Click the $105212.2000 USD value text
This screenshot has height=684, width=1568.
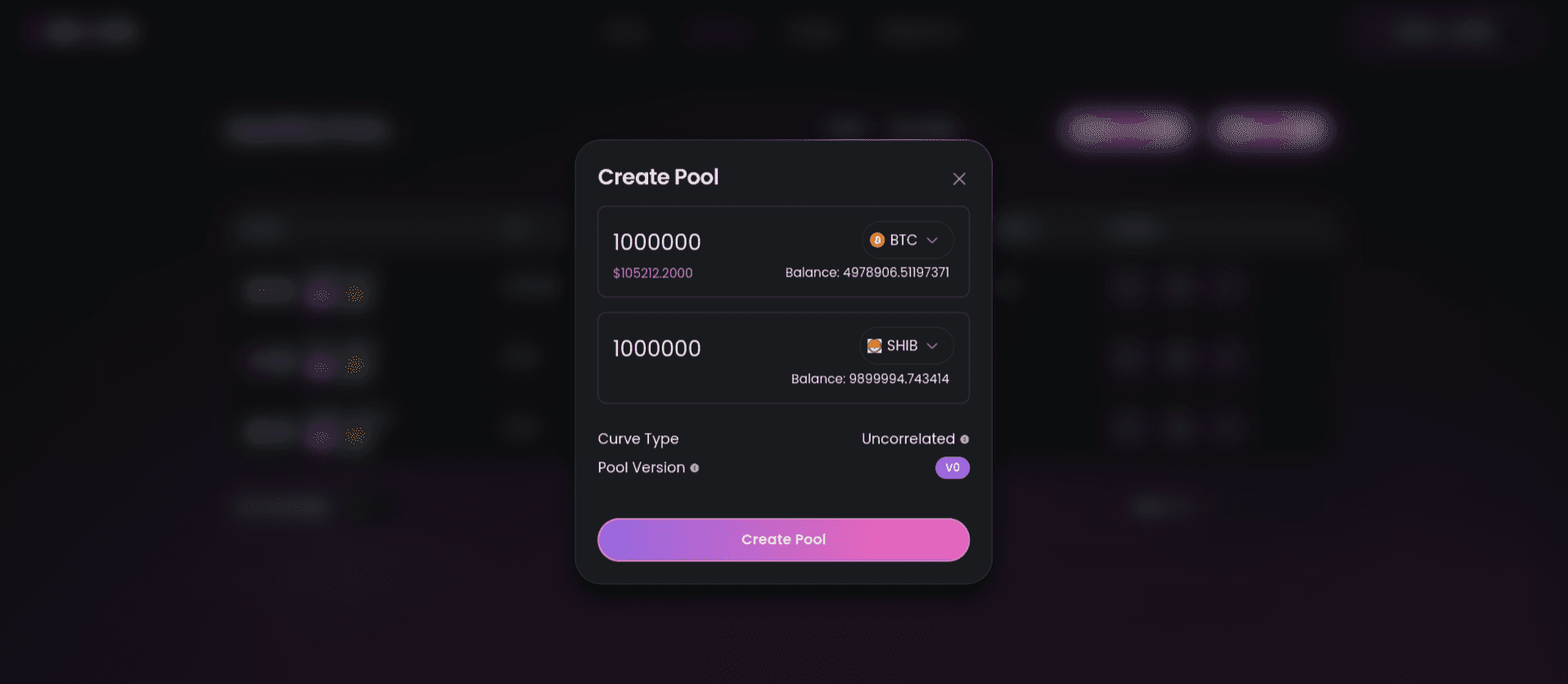(652, 273)
